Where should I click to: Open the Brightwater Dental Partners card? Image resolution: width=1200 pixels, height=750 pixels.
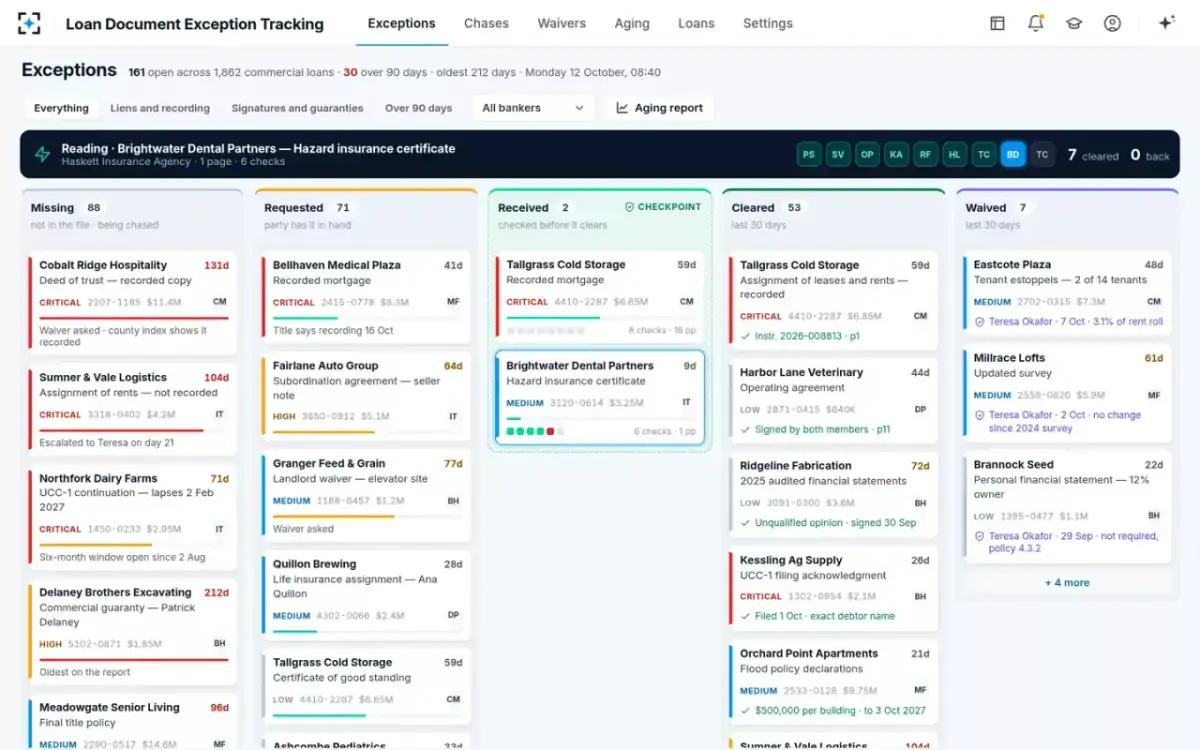pos(599,397)
